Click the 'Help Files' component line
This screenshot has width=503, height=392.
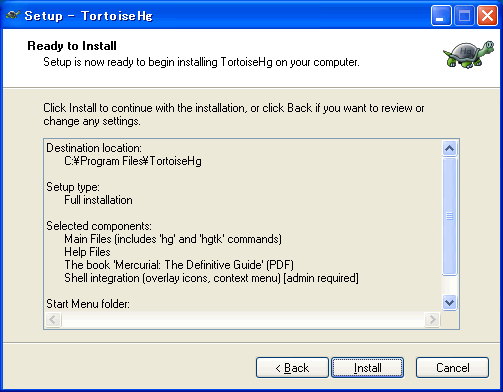(x=87, y=252)
